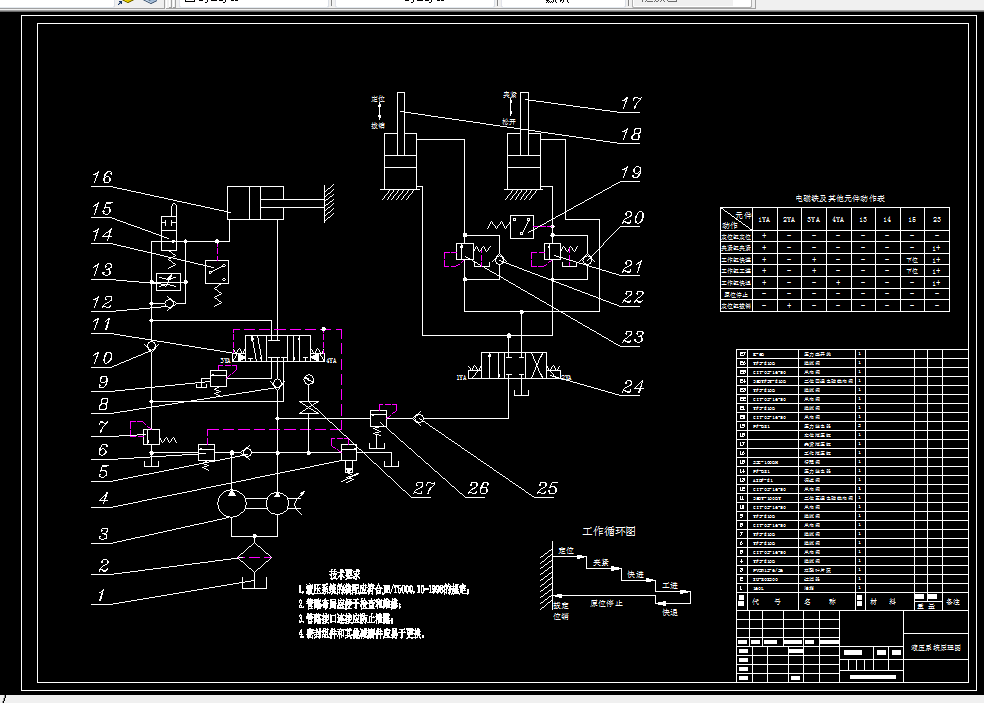Screen dimensions: 984x703
Task: Click callout number 2 beside the filter
Action: (x=104, y=565)
